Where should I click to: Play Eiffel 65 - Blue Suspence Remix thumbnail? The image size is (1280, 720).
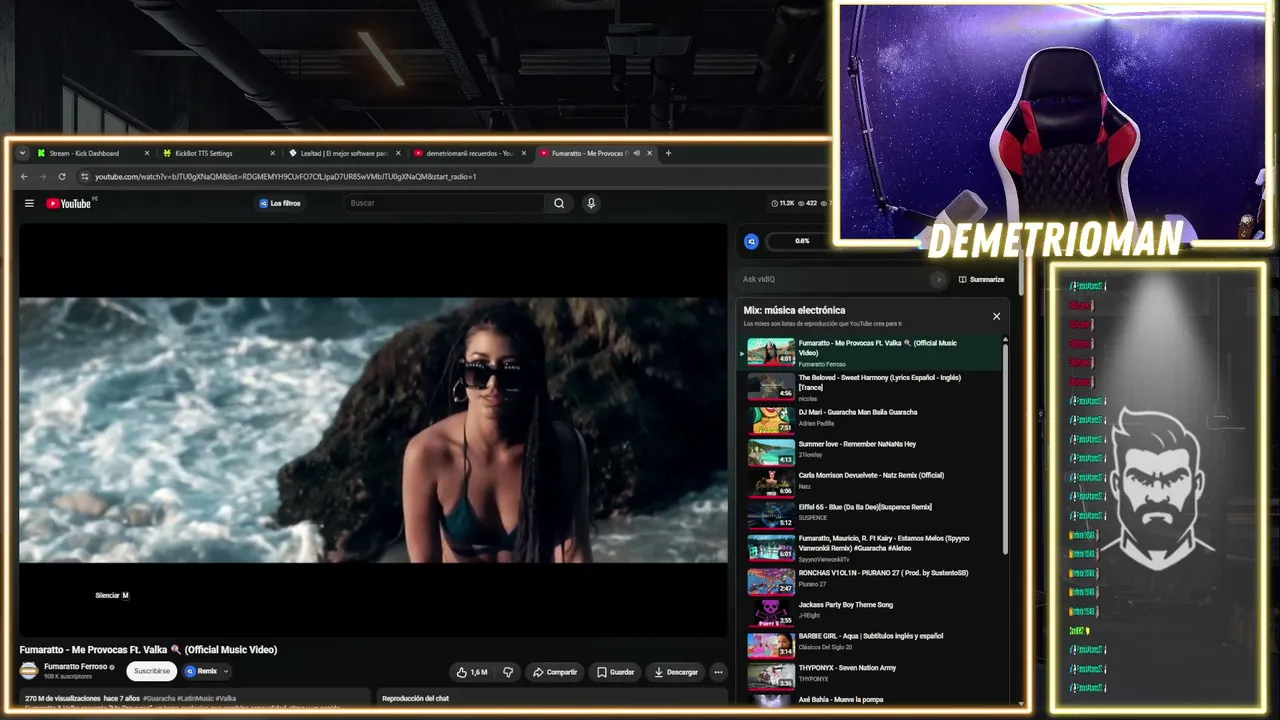click(771, 515)
